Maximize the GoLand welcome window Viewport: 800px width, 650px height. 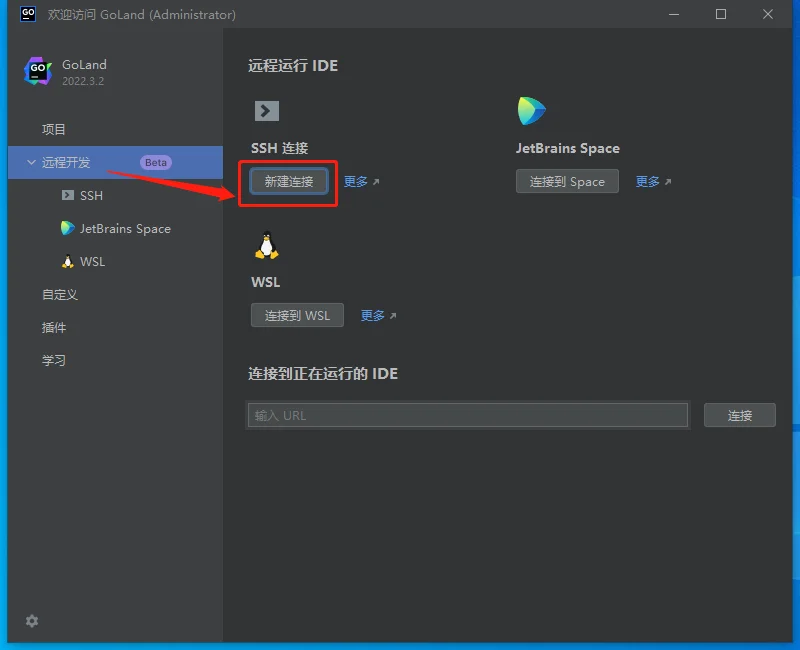point(720,14)
